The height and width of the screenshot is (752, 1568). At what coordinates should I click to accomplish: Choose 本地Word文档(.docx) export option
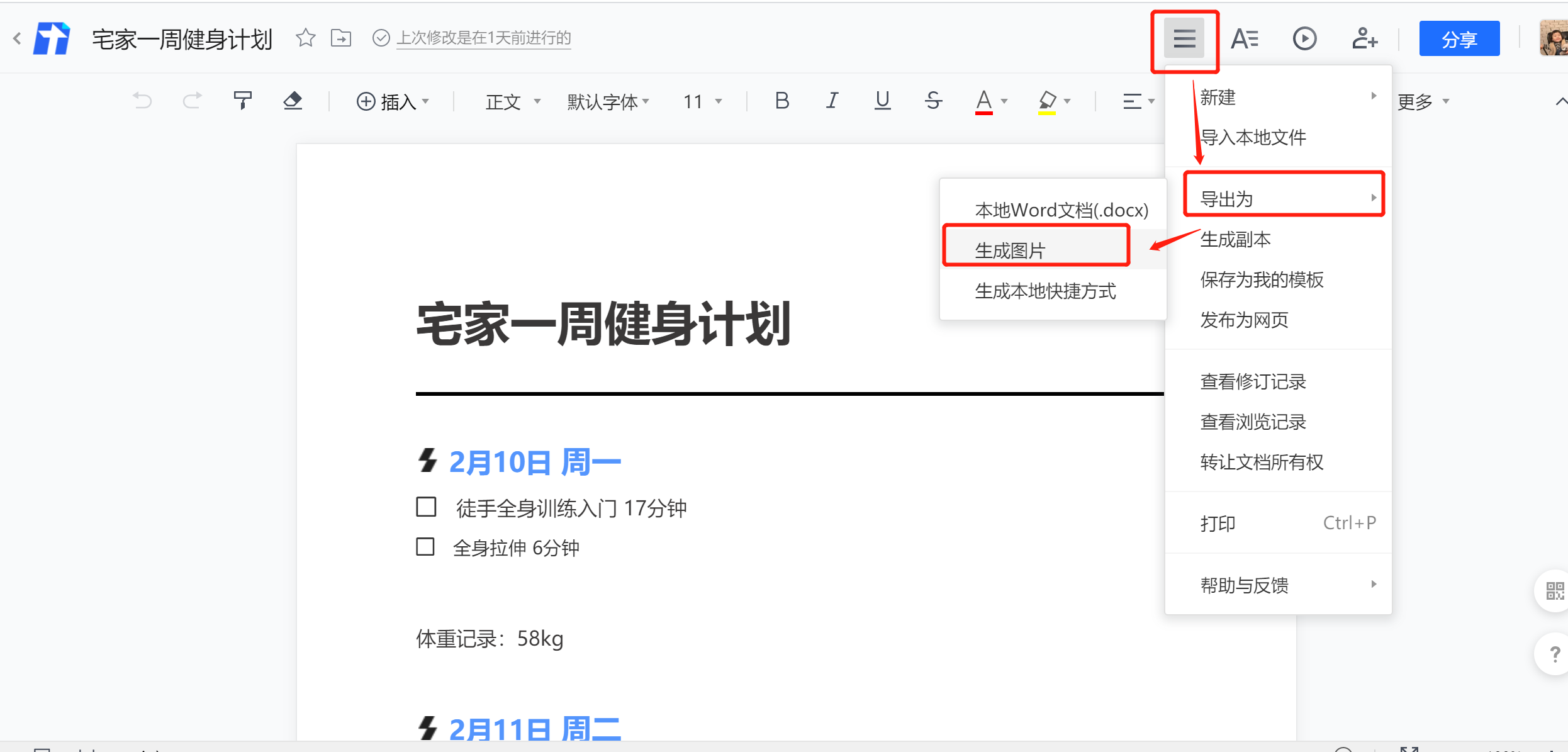(x=1061, y=210)
